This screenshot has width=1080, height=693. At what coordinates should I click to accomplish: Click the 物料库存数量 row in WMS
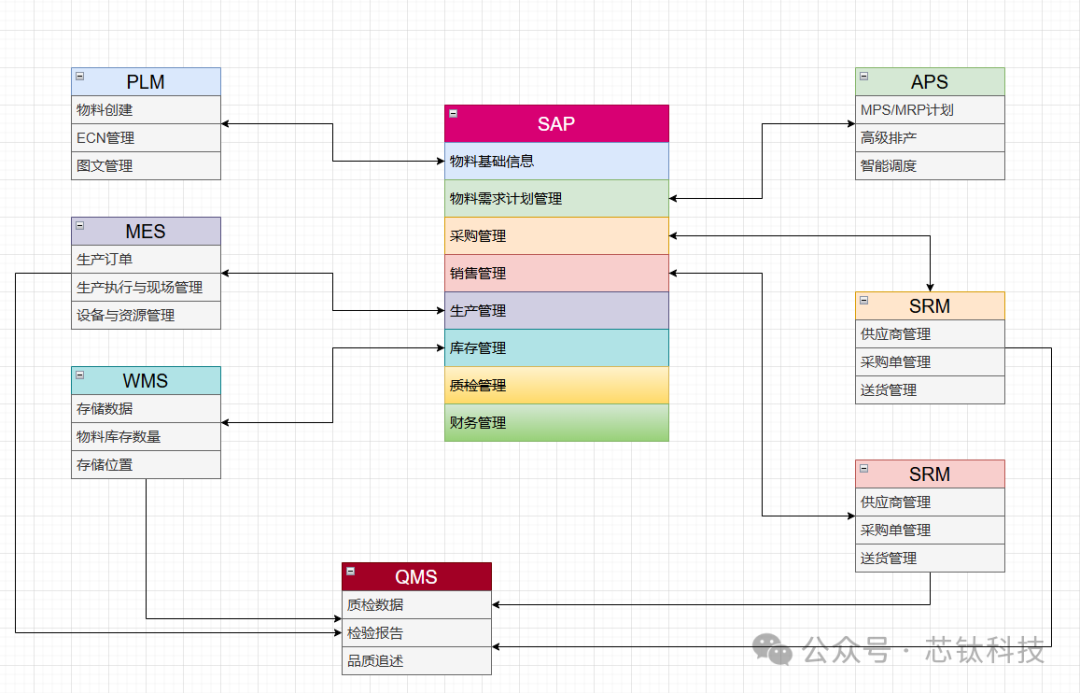click(x=146, y=436)
